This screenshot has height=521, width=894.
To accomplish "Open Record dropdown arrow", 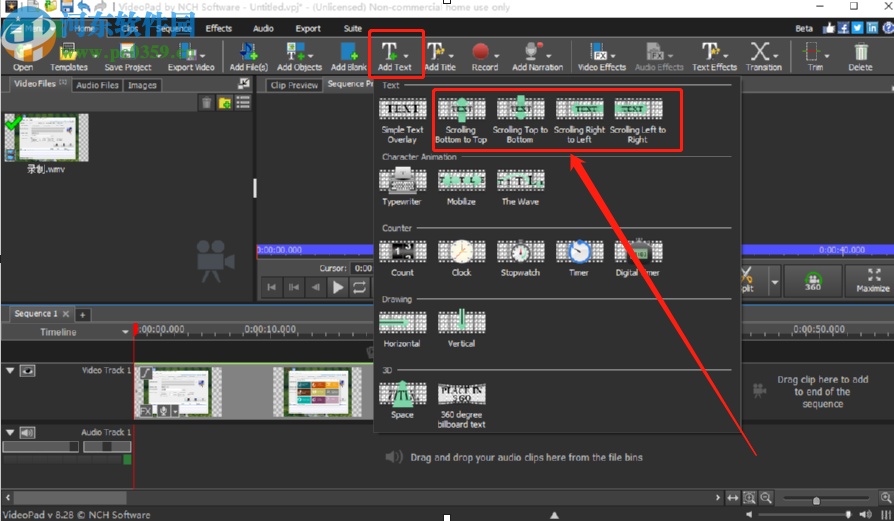I will click(497, 56).
